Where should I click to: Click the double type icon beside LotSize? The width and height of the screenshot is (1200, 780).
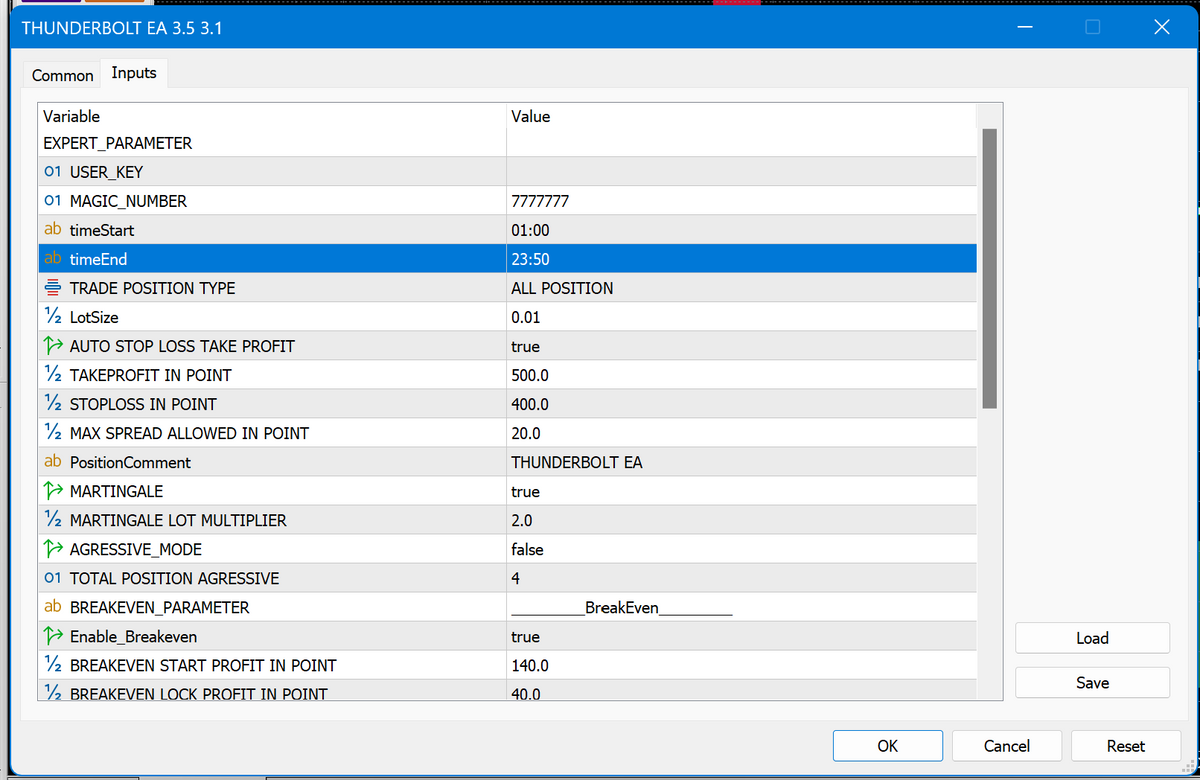pos(54,317)
